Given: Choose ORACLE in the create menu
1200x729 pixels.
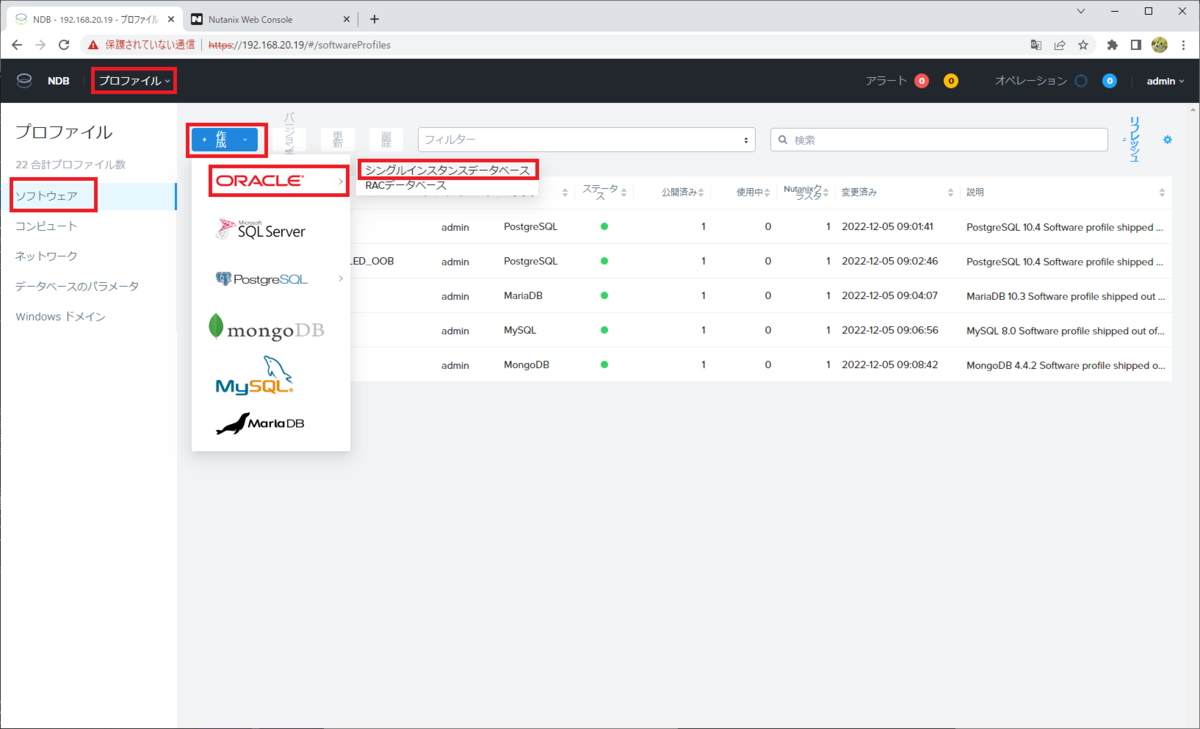Looking at the screenshot, I should point(260,181).
